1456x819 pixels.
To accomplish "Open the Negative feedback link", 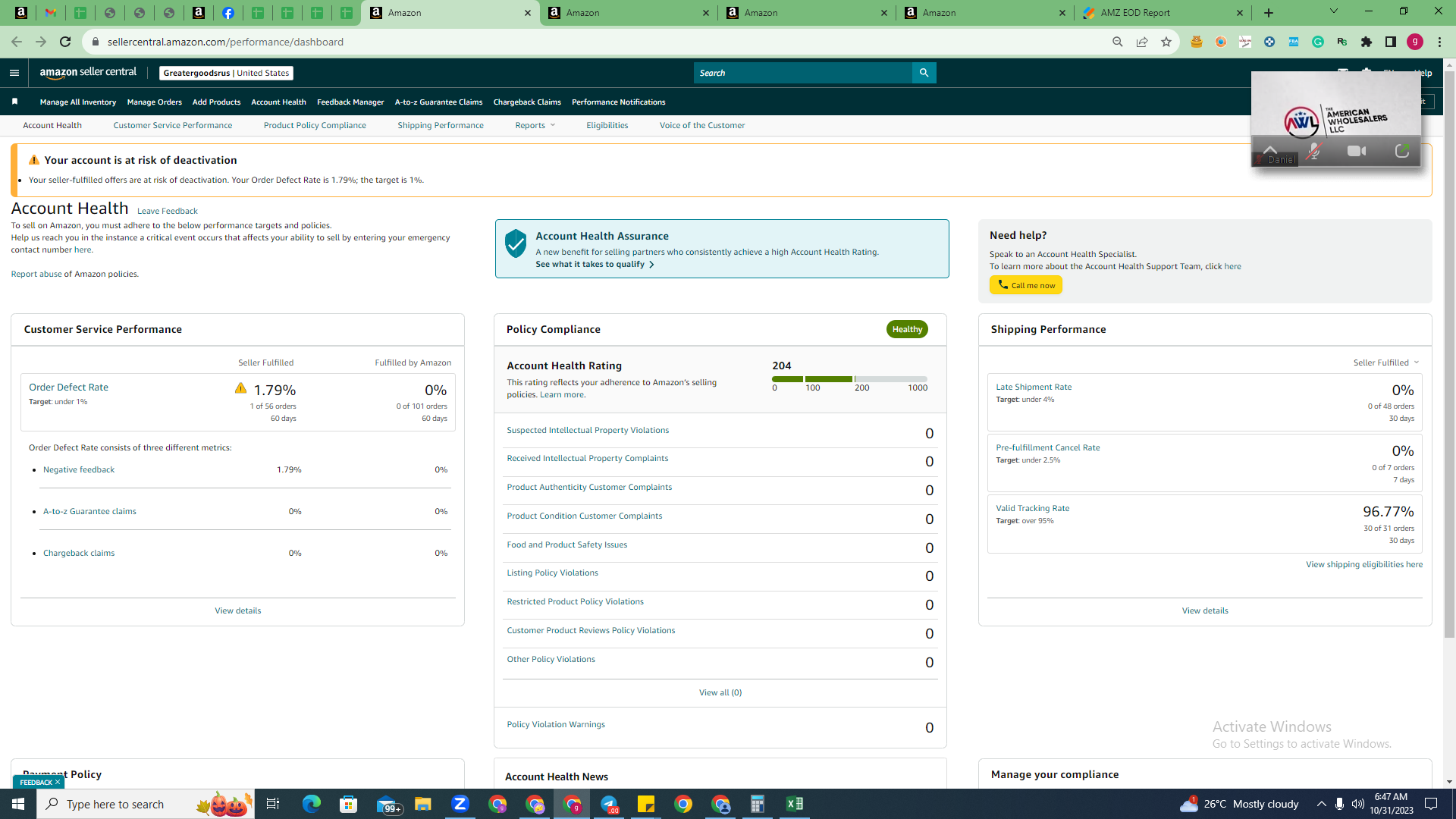I will click(79, 469).
